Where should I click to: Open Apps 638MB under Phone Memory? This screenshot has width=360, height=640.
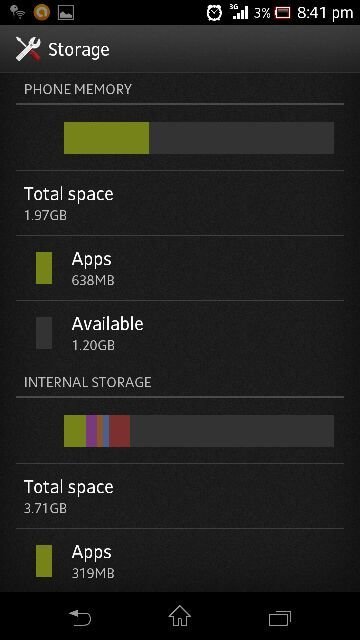coord(180,268)
